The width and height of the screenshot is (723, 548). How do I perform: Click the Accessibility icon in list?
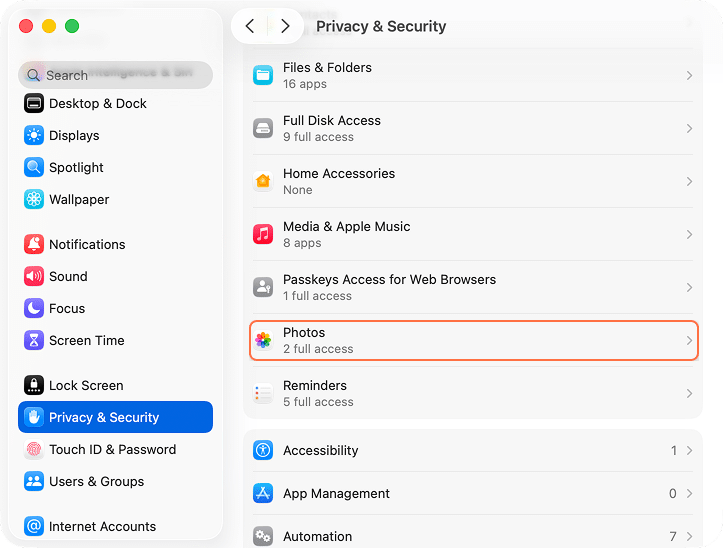(263, 450)
